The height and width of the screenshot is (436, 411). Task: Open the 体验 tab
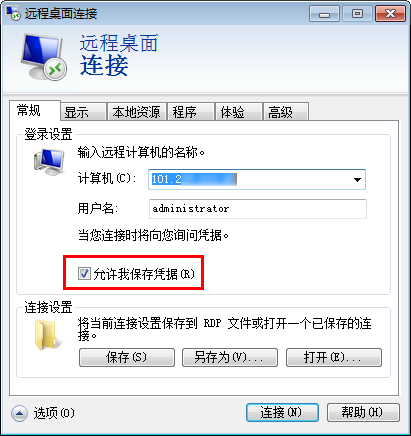[238, 112]
